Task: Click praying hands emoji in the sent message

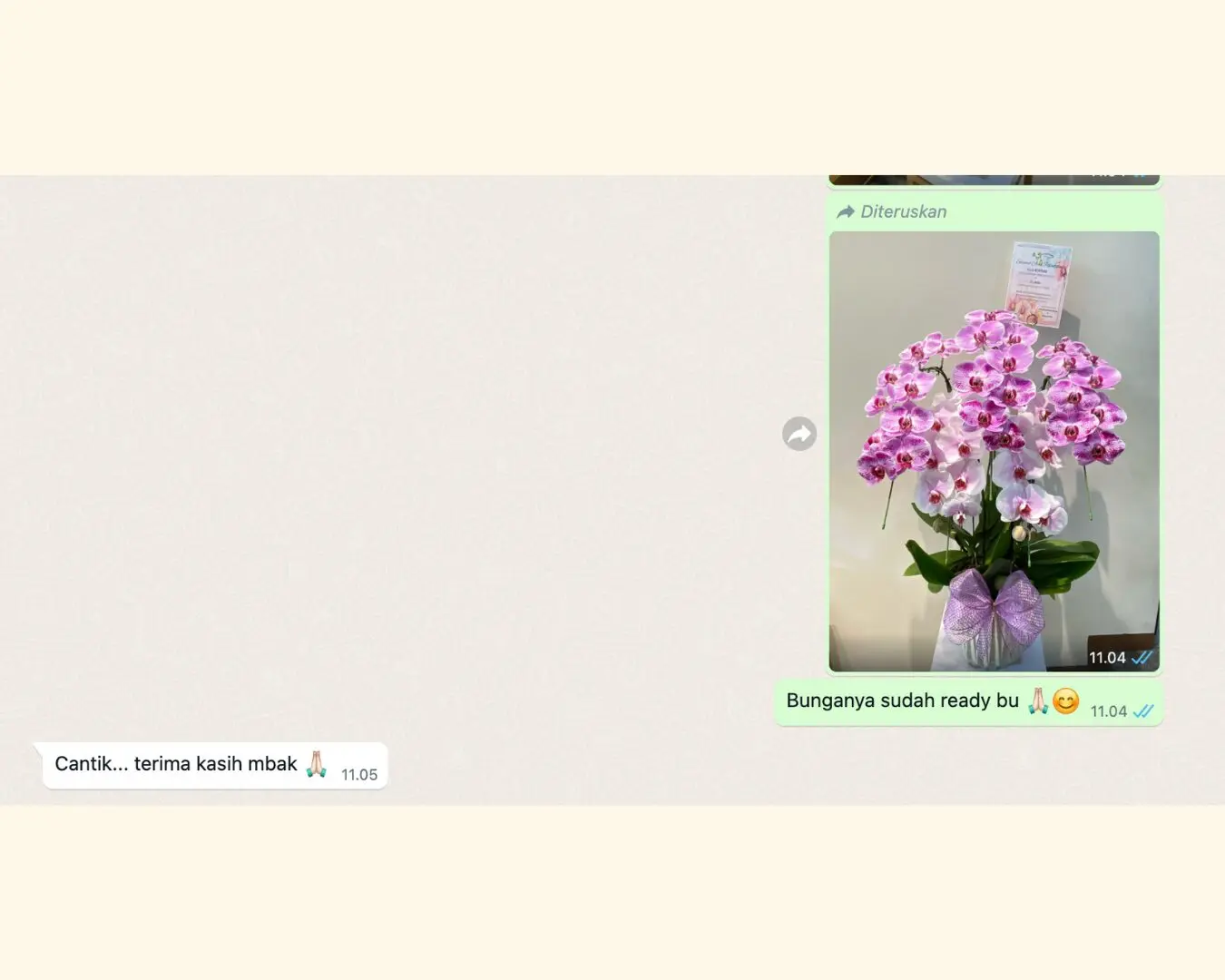Action: (x=1037, y=701)
